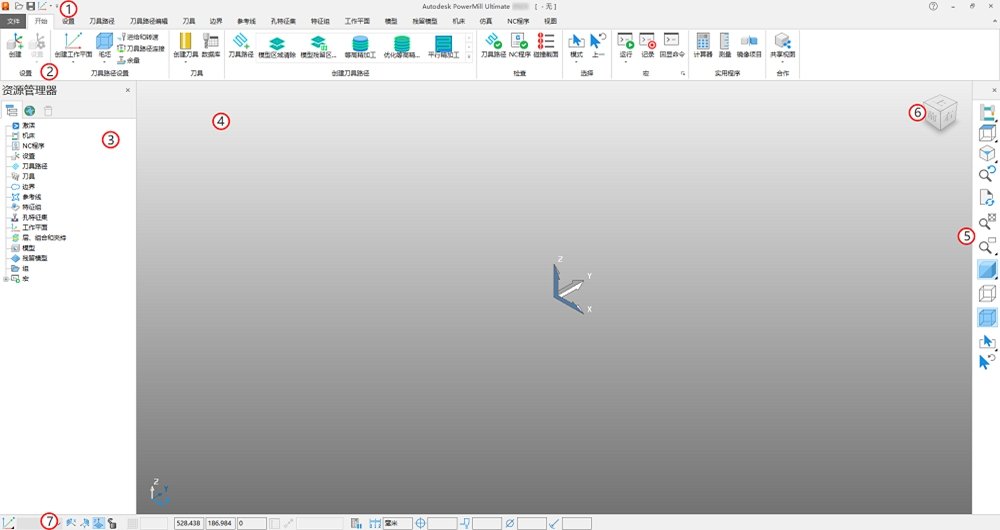Open the 毫米 units box in the status bar
The height and width of the screenshot is (530, 1000).
[397, 523]
